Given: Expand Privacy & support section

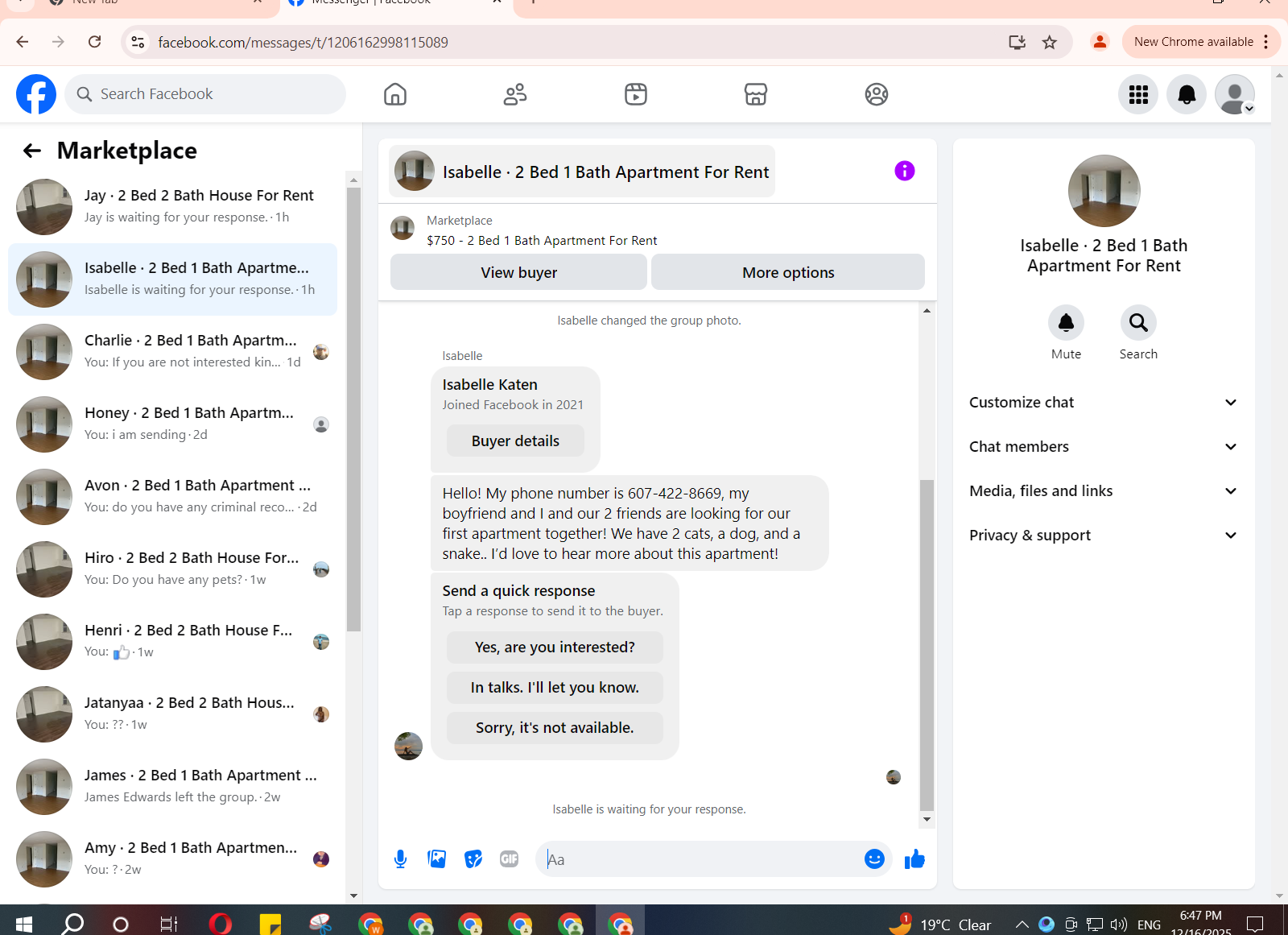Looking at the screenshot, I should pos(1103,536).
